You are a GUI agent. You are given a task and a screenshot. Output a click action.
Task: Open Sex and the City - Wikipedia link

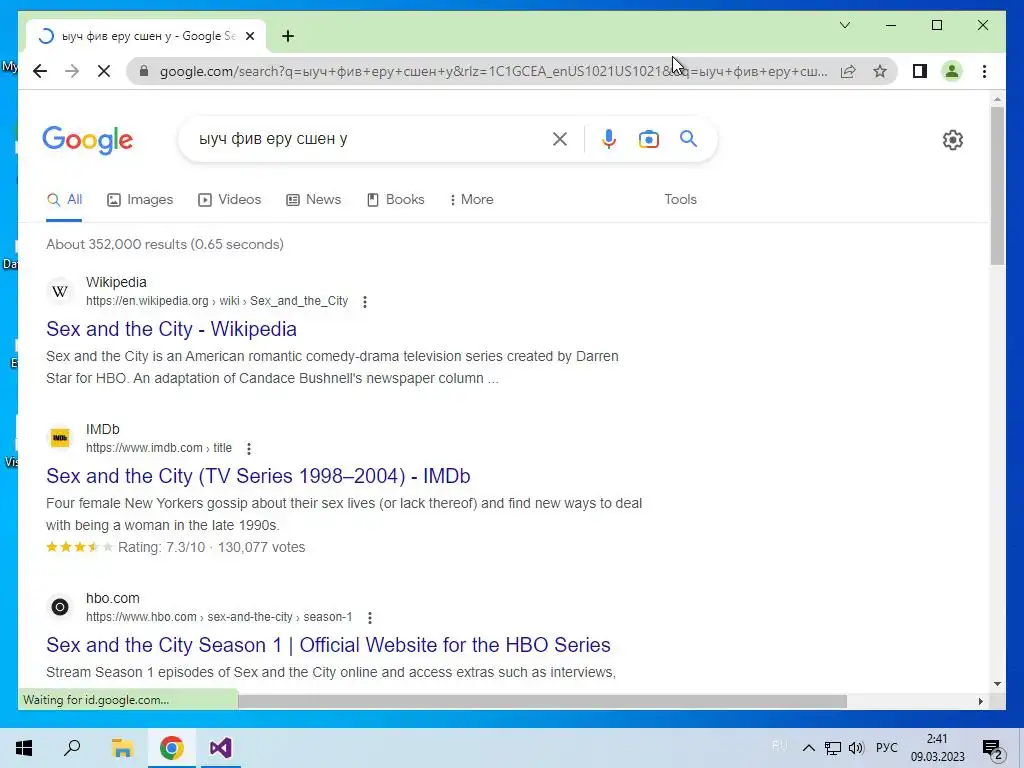171,329
